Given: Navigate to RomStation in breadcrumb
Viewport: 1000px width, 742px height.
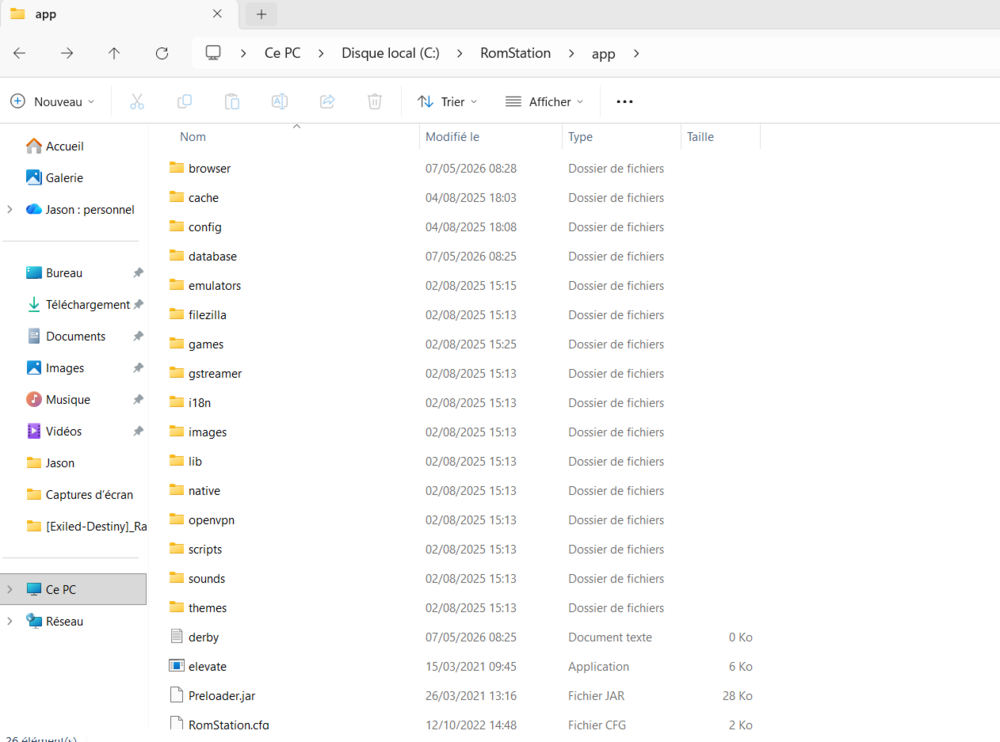Looking at the screenshot, I should [515, 53].
